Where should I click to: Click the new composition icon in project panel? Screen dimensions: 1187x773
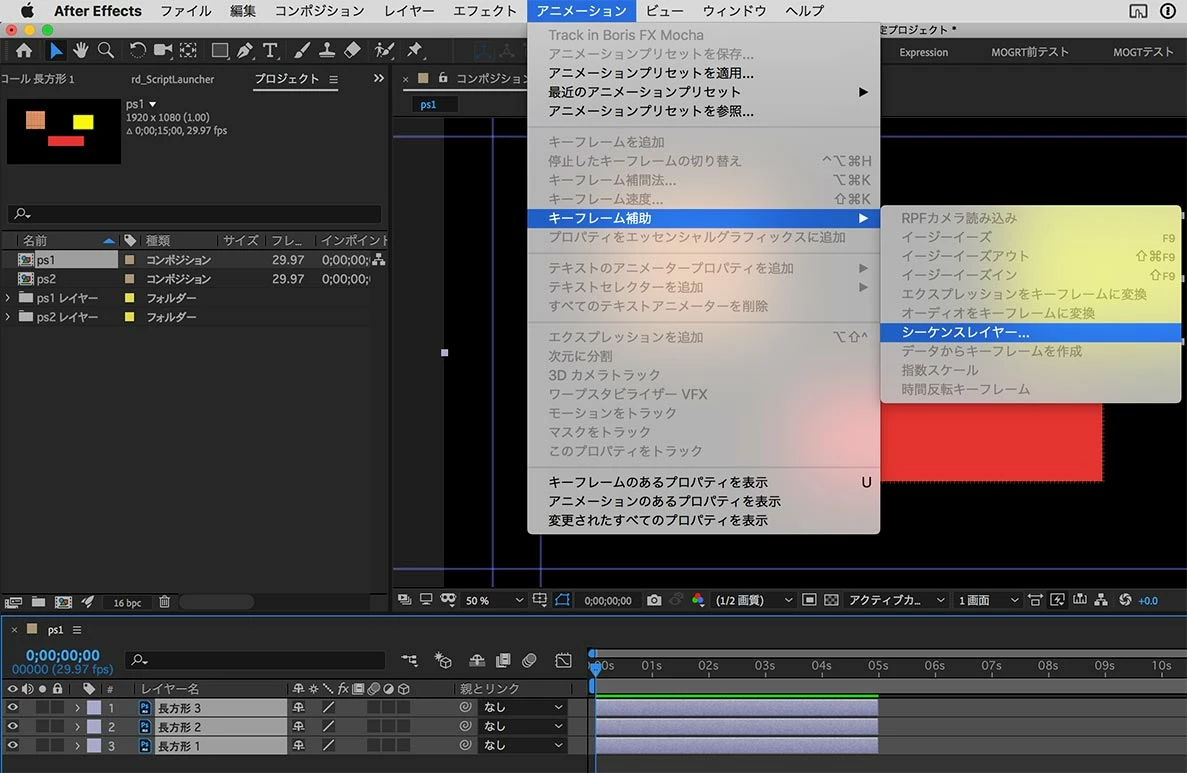(64, 603)
